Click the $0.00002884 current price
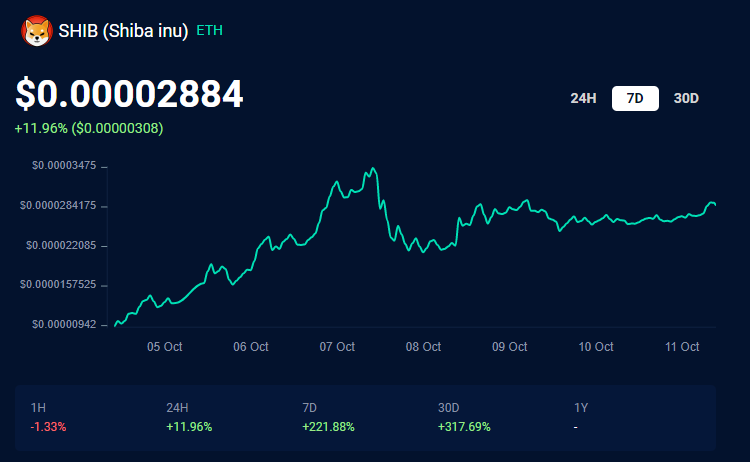Screen dimensions: 750x462 pyautogui.click(x=130, y=94)
